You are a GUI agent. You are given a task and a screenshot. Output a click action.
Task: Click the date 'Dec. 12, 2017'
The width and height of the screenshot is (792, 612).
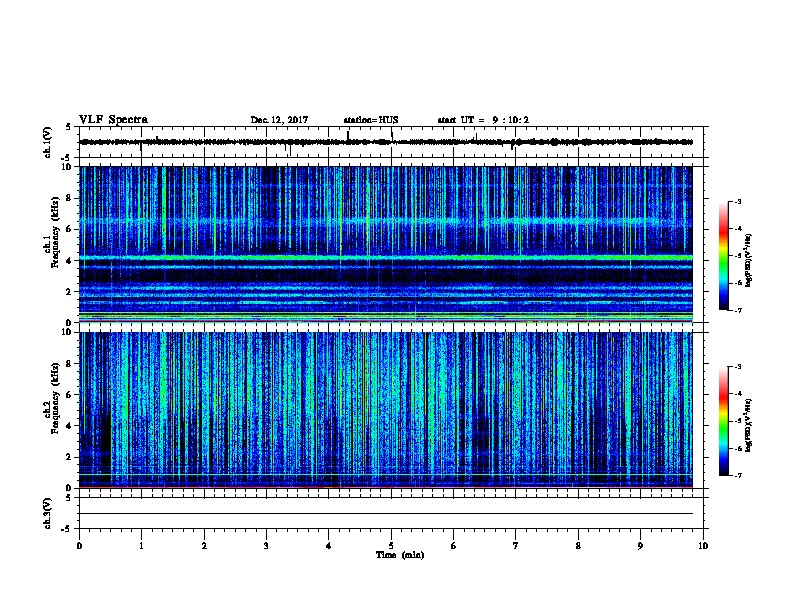click(x=279, y=120)
